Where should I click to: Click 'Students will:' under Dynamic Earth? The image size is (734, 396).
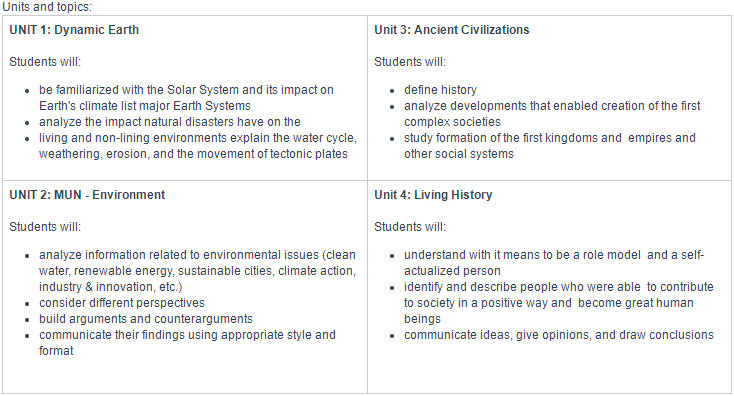[x=45, y=62]
